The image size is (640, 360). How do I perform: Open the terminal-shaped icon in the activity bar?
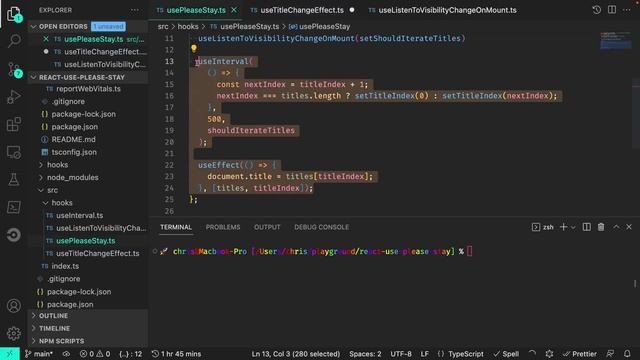(14, 207)
